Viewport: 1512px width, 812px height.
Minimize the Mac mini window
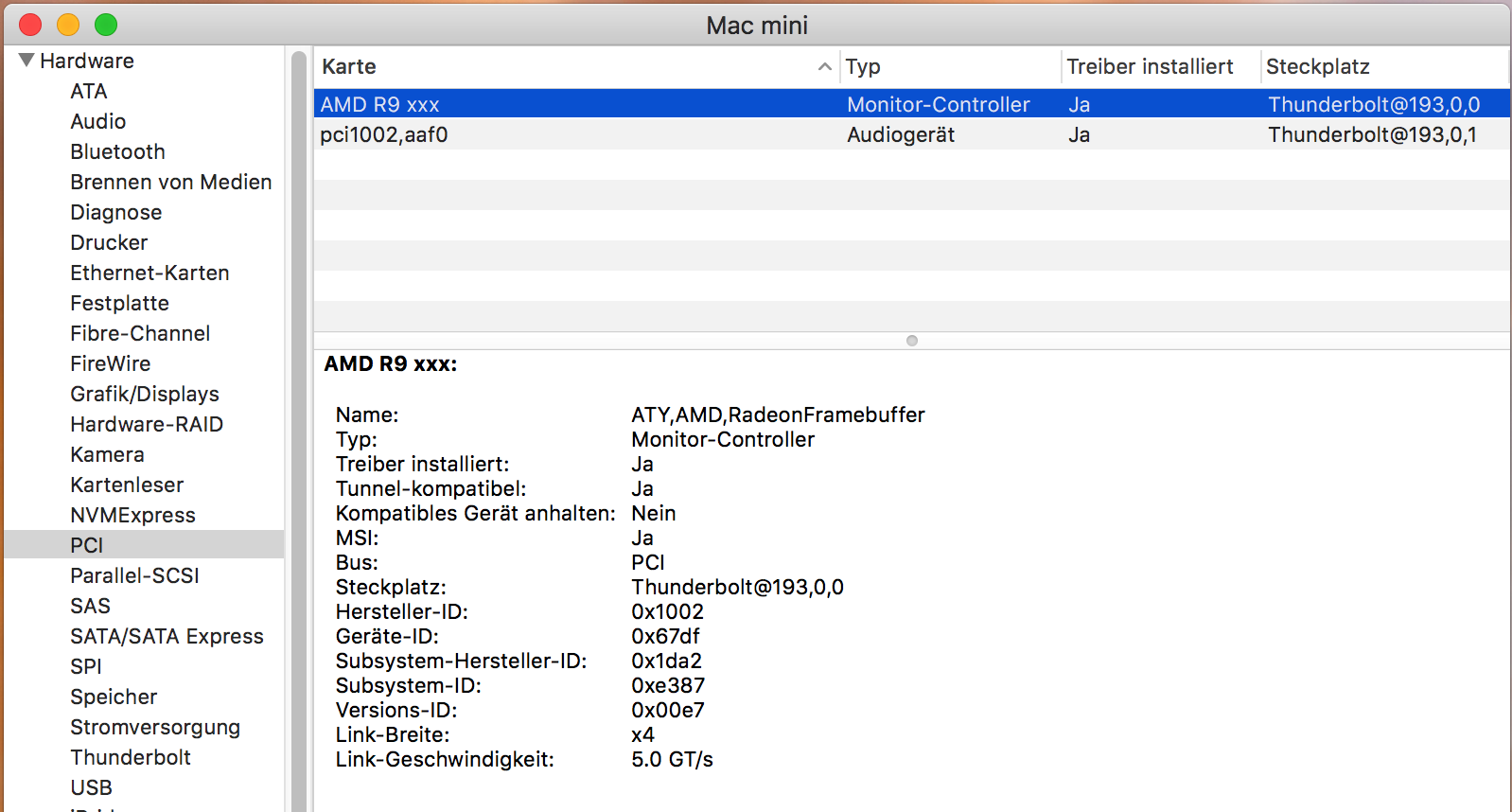(x=68, y=25)
